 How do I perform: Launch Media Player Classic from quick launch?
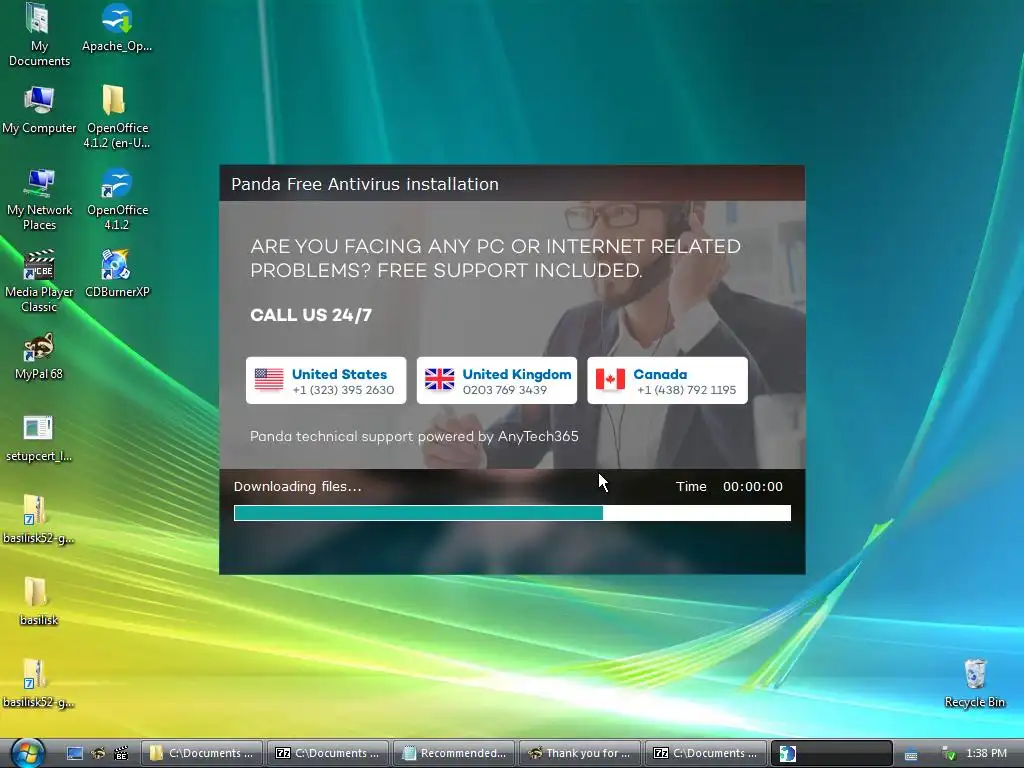coord(121,754)
